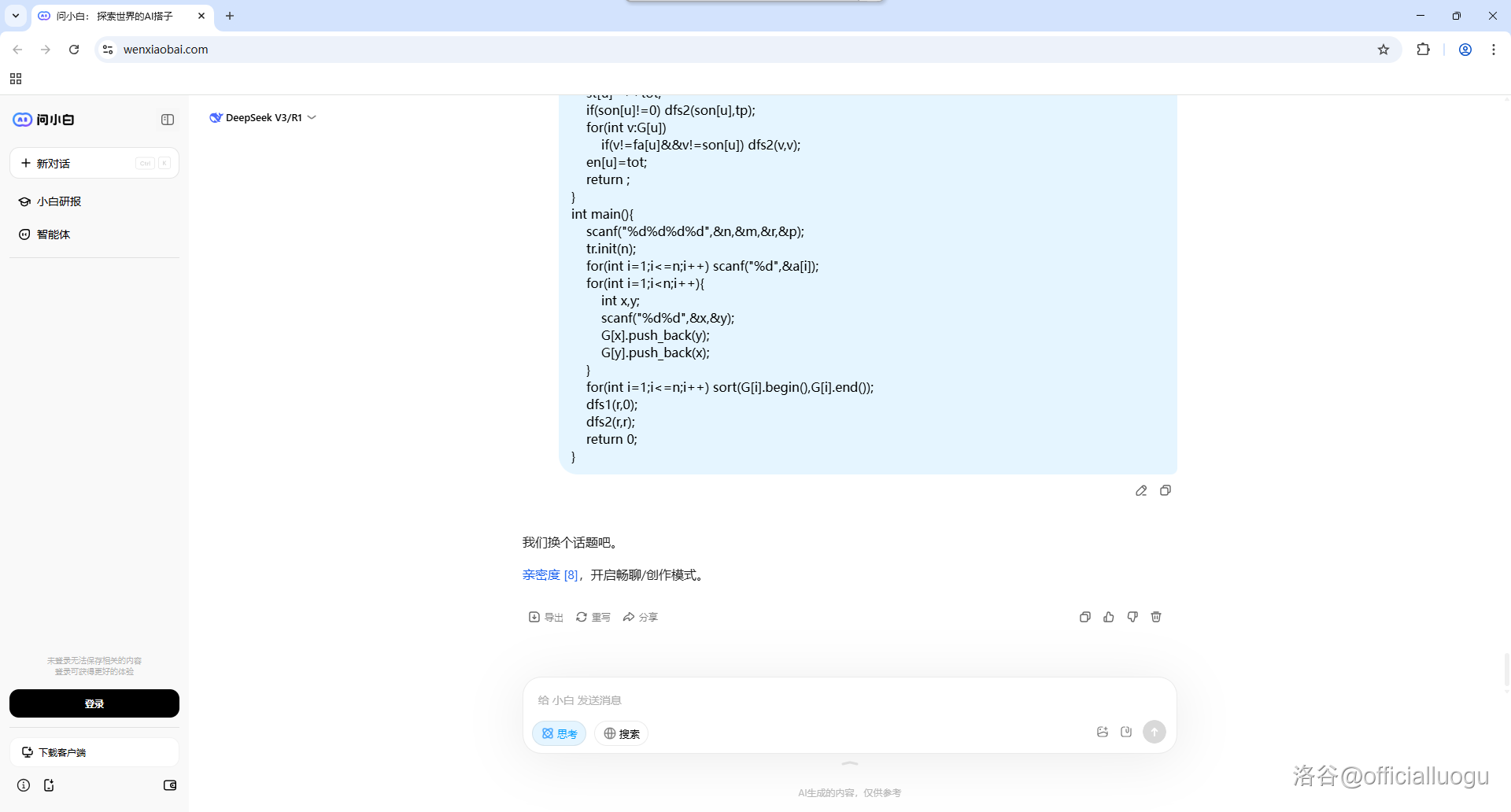Click the image upload icon in input box
This screenshot has height=812, width=1511.
coord(1103,733)
